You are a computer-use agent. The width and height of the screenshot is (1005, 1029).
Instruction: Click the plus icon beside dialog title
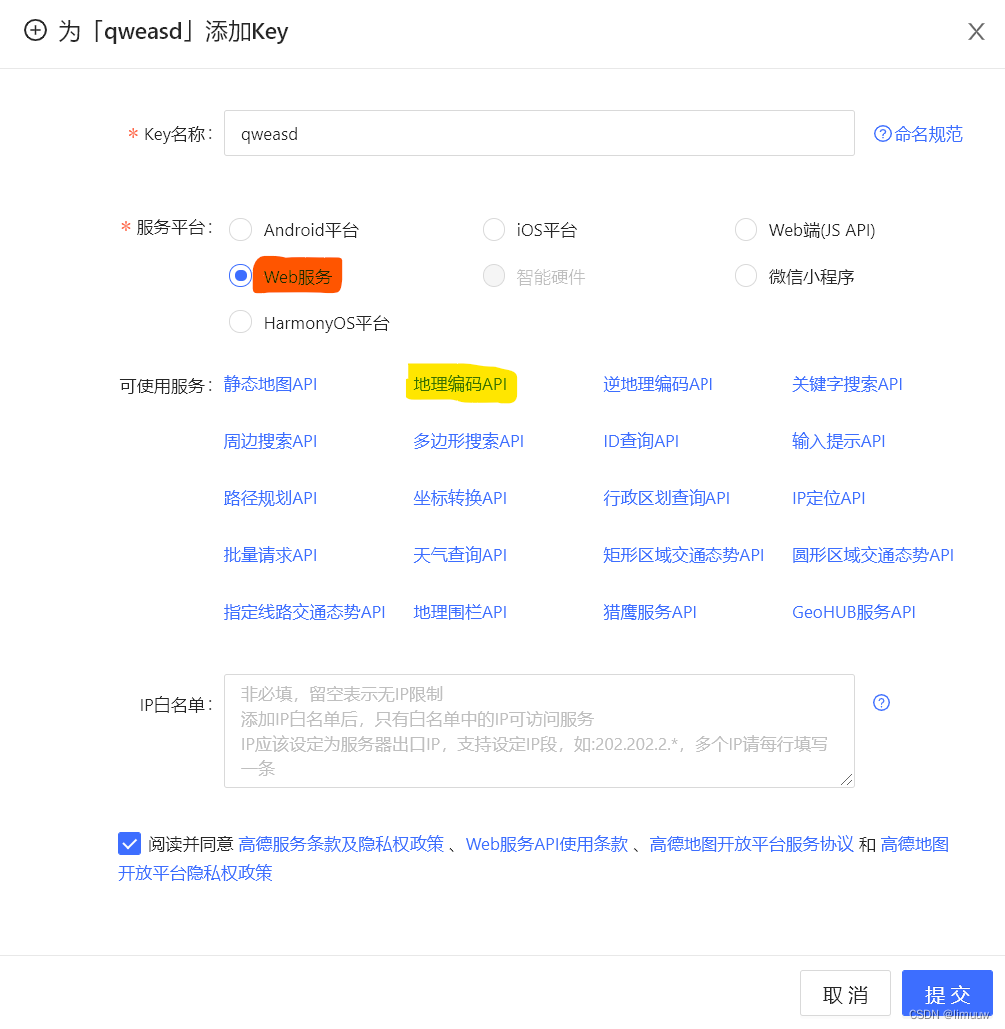[x=35, y=30]
